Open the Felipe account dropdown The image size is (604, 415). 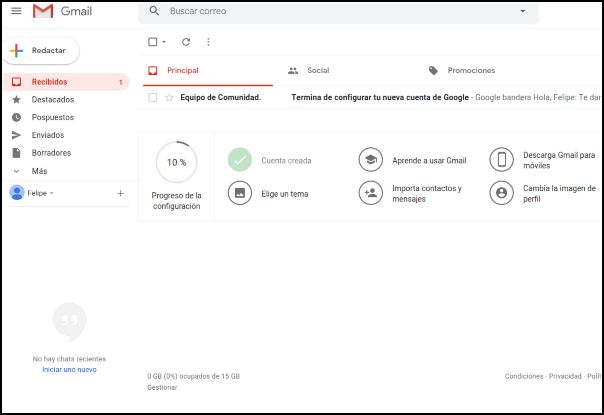52,193
